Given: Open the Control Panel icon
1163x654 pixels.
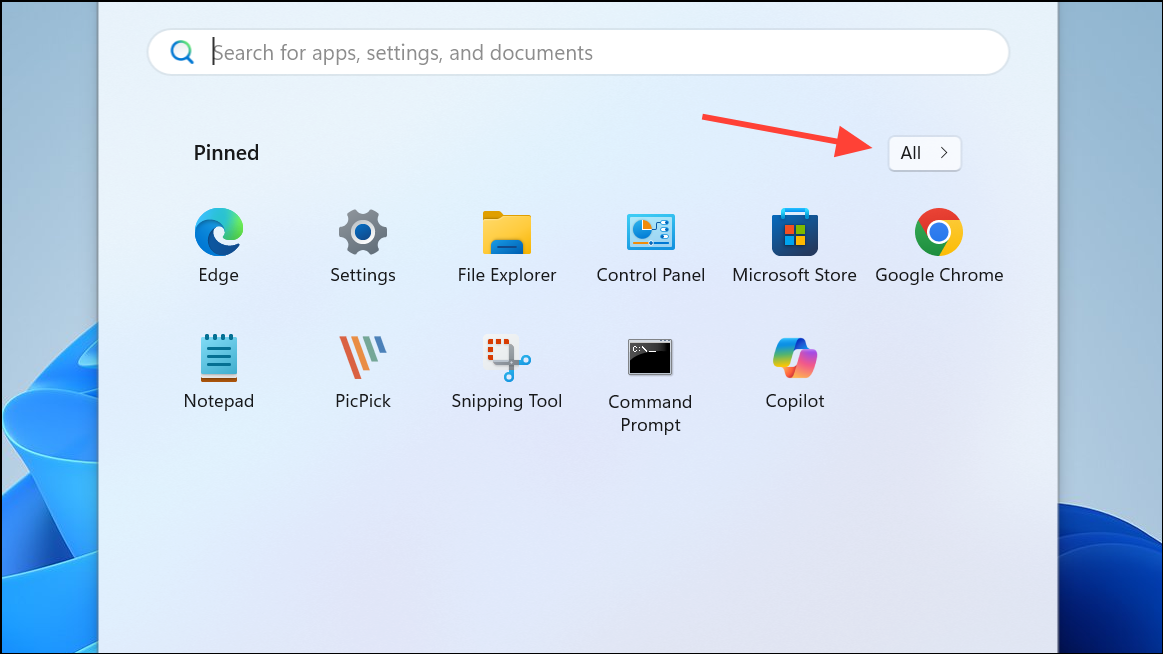Looking at the screenshot, I should (650, 232).
